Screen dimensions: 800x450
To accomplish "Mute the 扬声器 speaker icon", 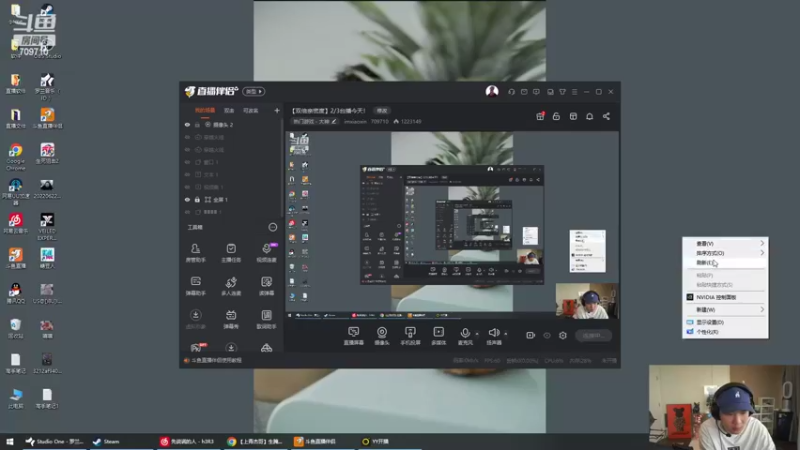I will (x=493, y=333).
